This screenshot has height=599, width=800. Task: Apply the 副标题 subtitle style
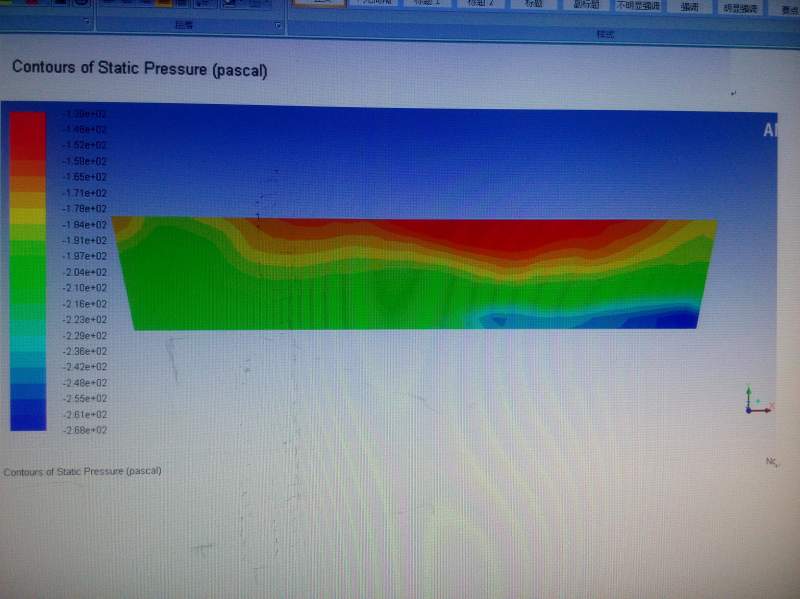coord(585,5)
